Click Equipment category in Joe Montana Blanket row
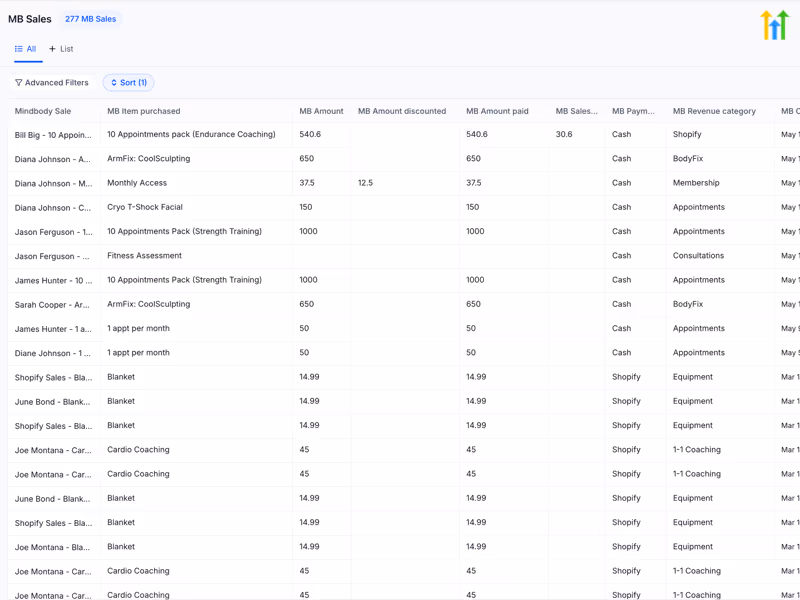 coord(692,546)
